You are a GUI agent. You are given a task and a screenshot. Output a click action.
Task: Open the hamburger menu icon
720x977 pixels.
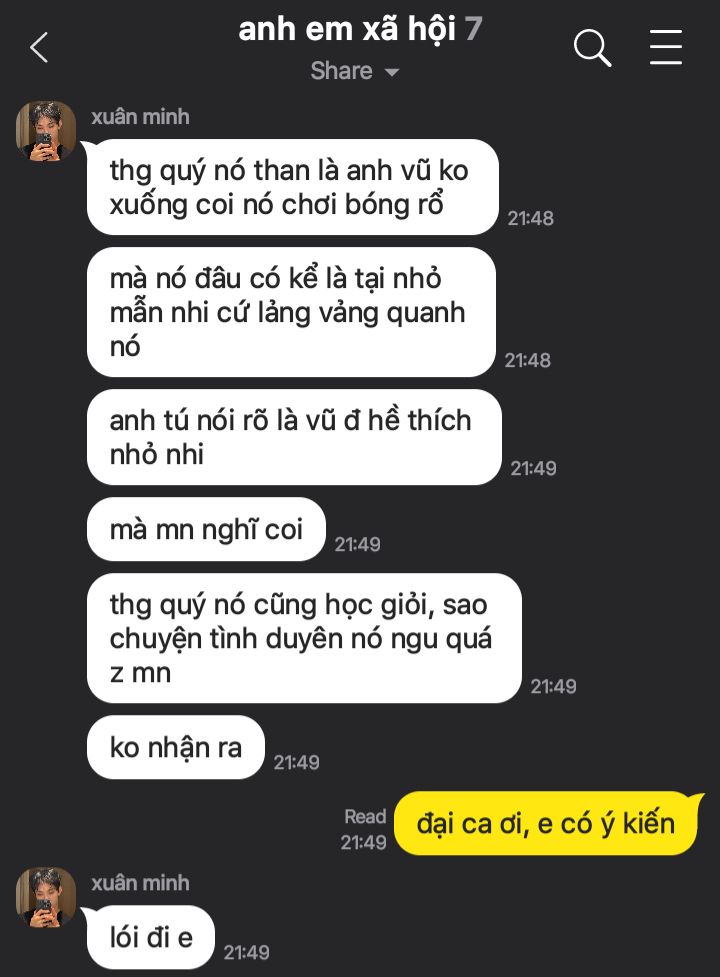pos(666,47)
